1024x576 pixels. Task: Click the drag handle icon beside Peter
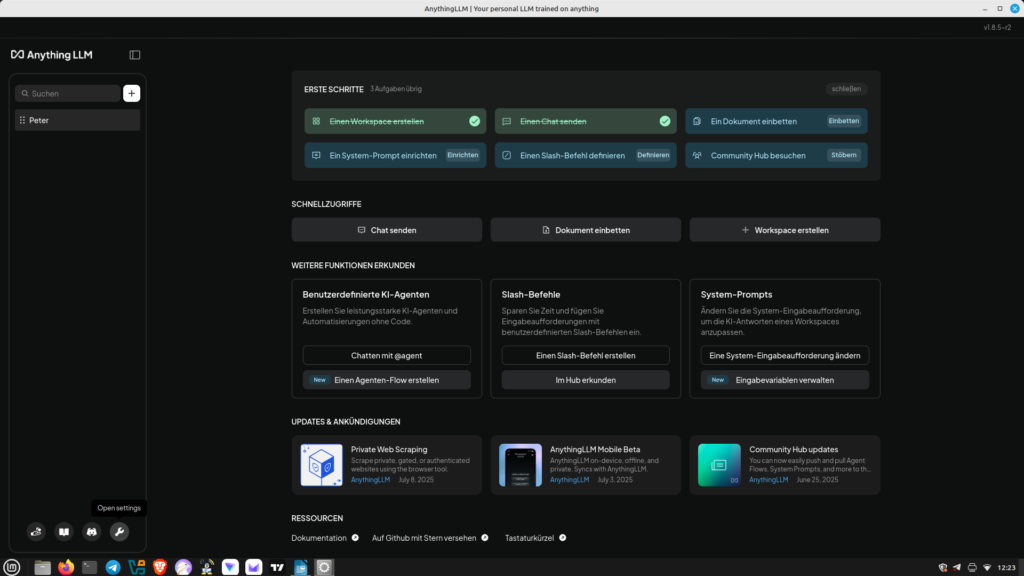point(22,120)
